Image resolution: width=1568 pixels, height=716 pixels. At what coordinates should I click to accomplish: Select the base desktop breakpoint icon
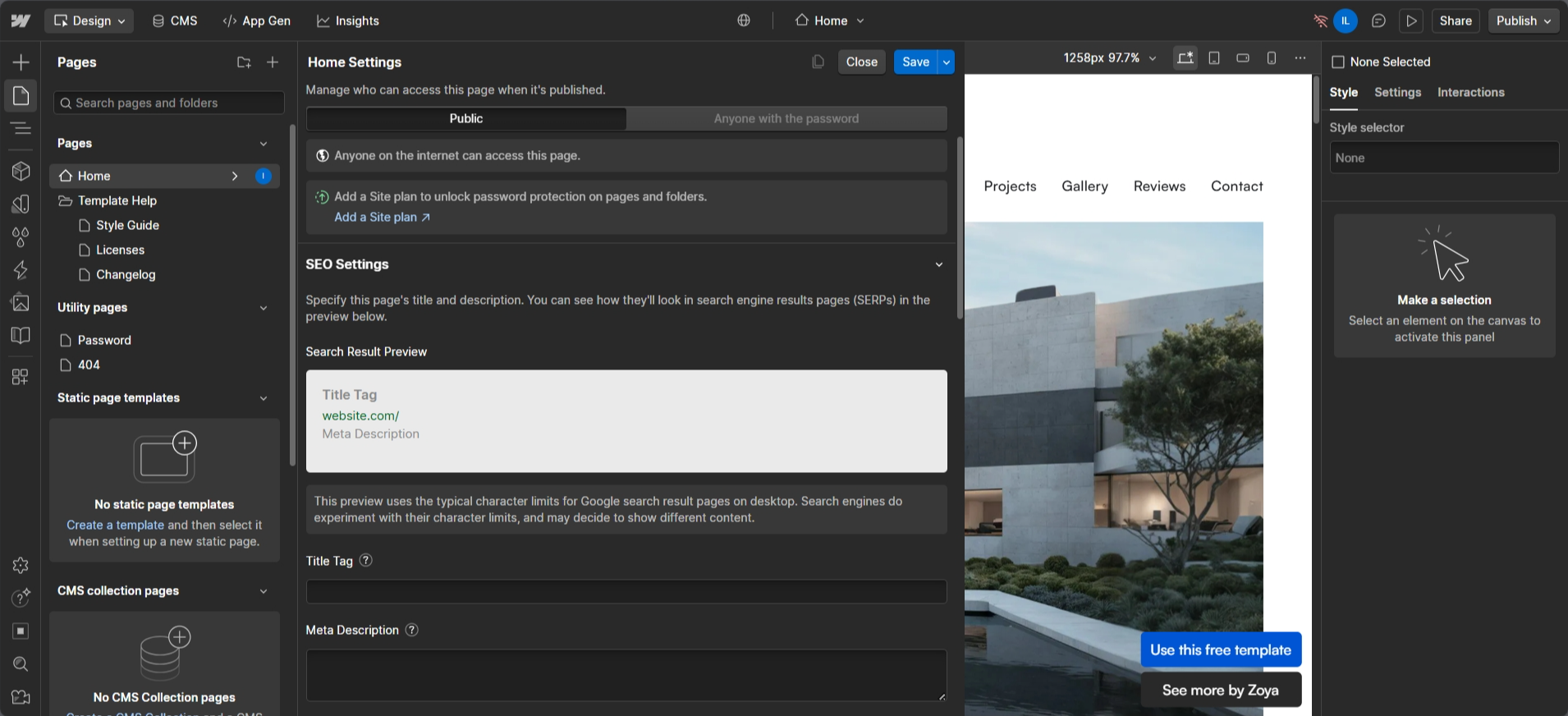(1185, 57)
